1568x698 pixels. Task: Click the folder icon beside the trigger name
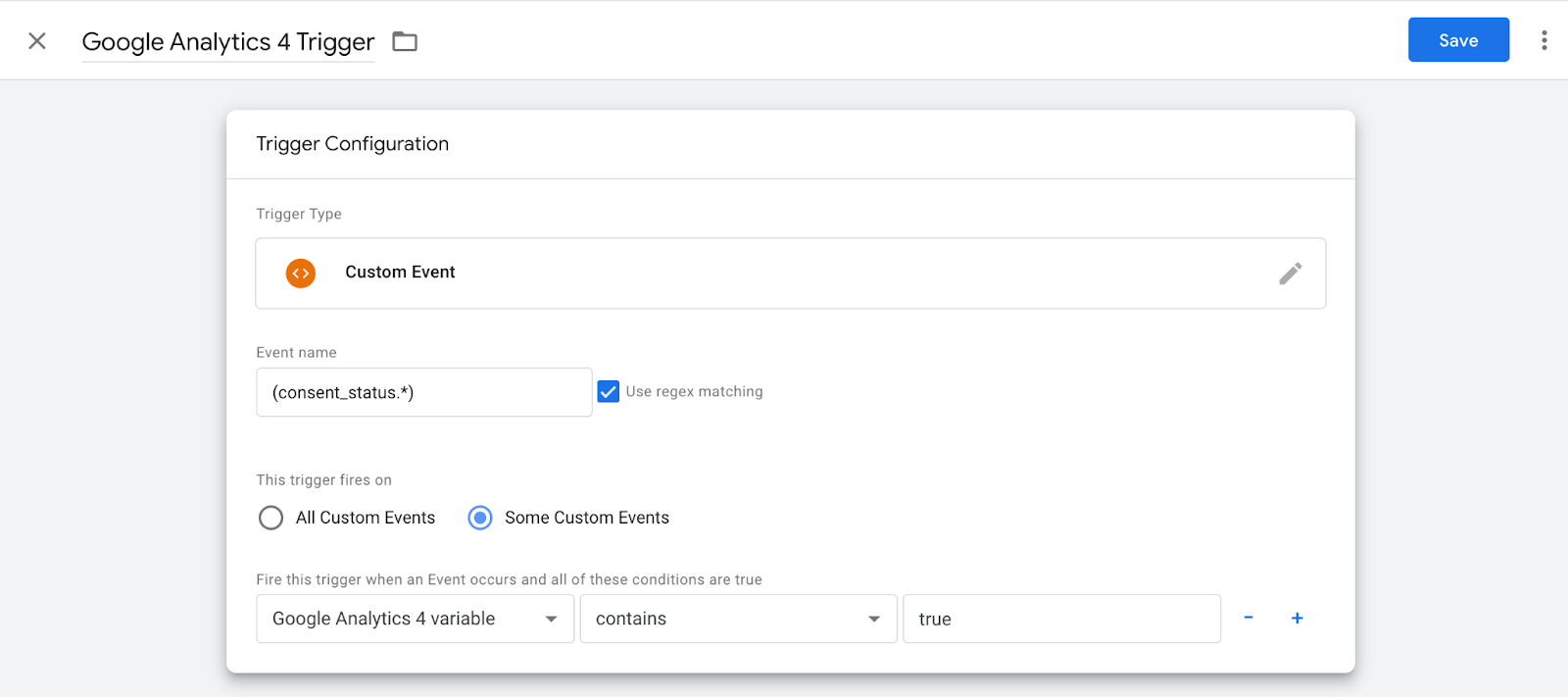(x=405, y=41)
